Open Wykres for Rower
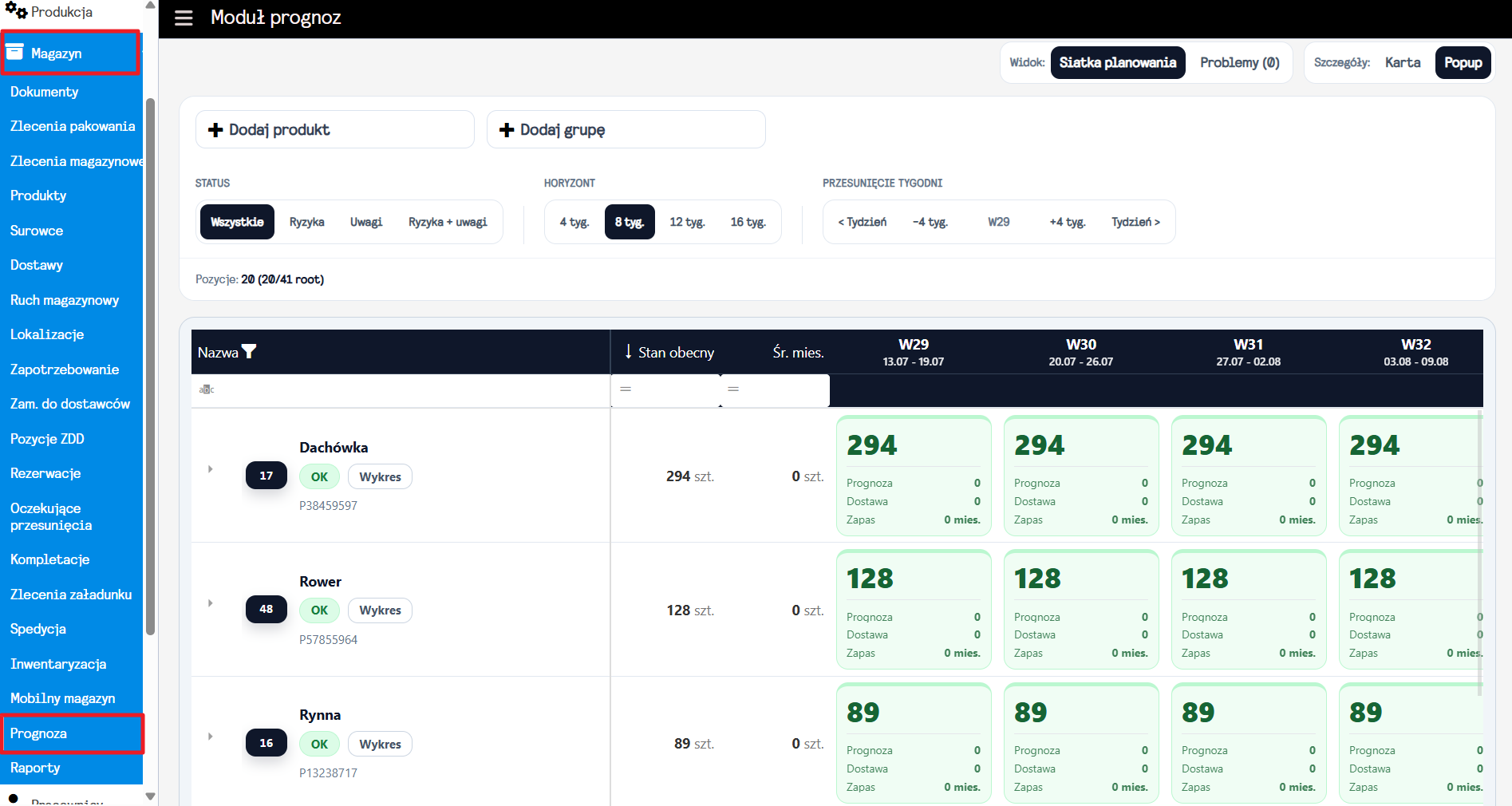 [x=380, y=610]
